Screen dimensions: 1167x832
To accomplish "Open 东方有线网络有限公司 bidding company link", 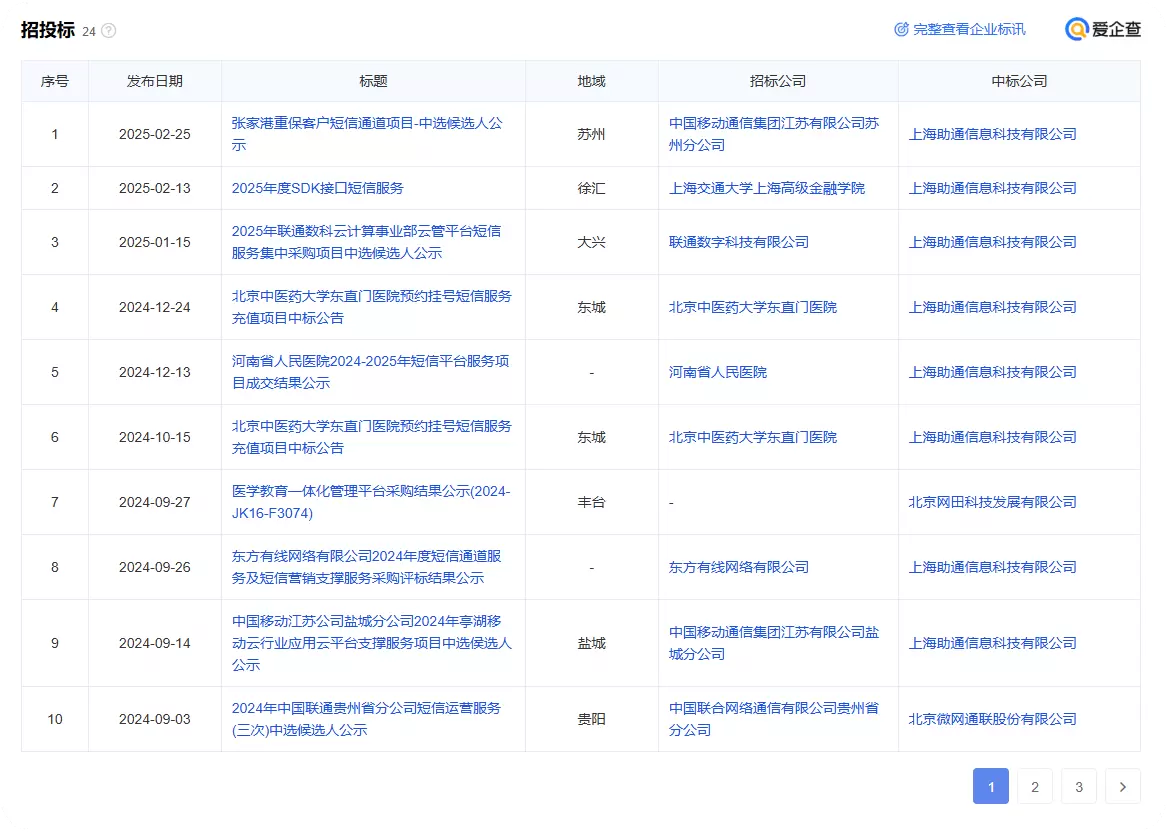I will [738, 567].
